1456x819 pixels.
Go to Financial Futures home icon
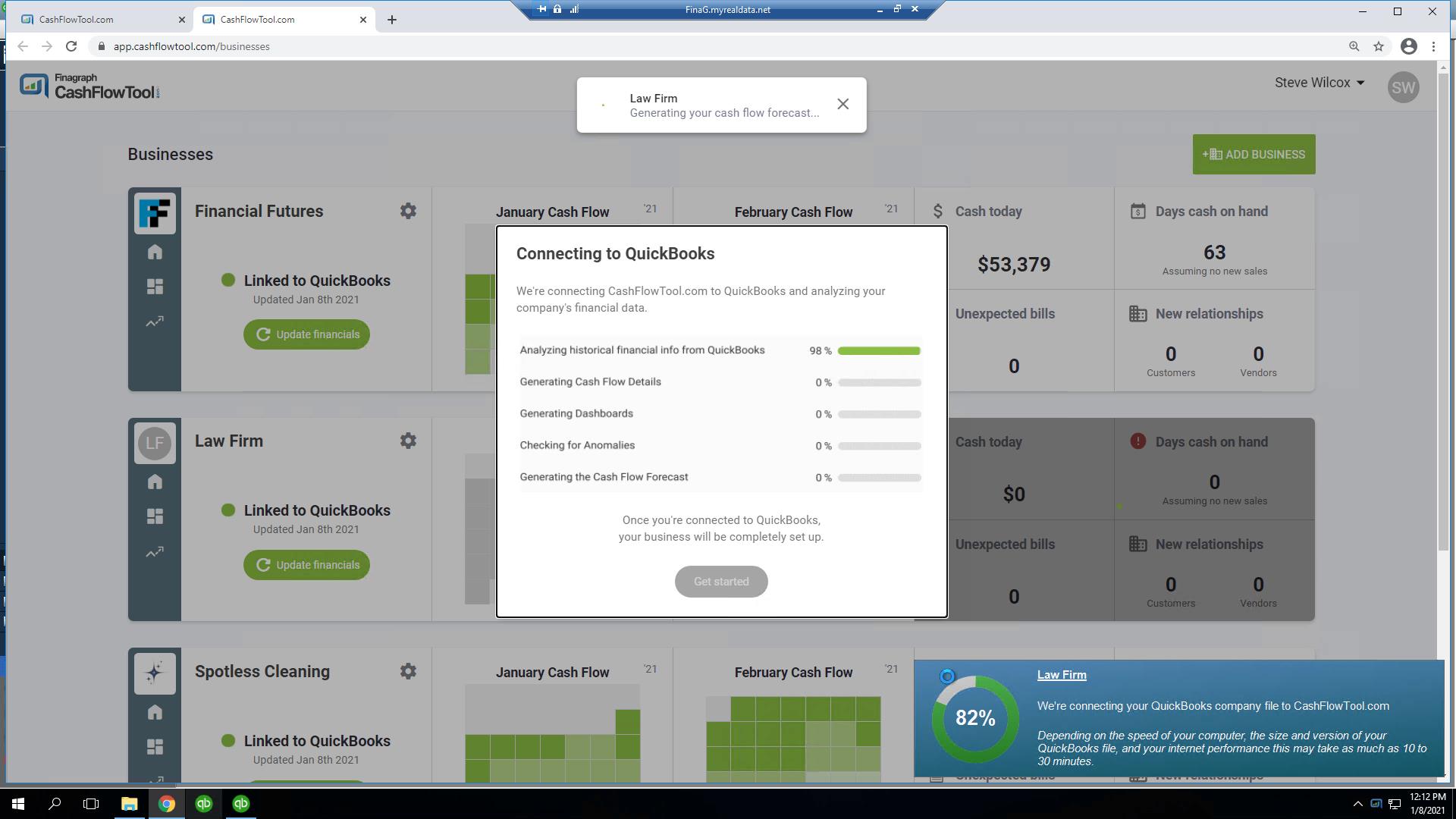tap(155, 252)
